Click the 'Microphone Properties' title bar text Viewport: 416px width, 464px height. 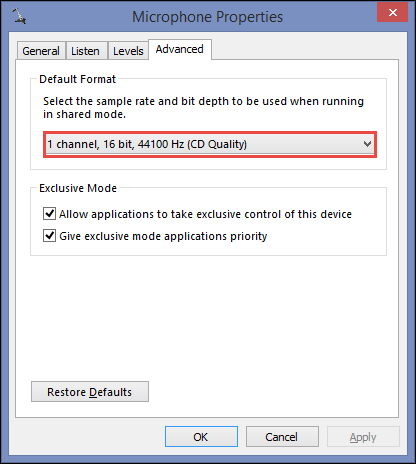click(207, 17)
